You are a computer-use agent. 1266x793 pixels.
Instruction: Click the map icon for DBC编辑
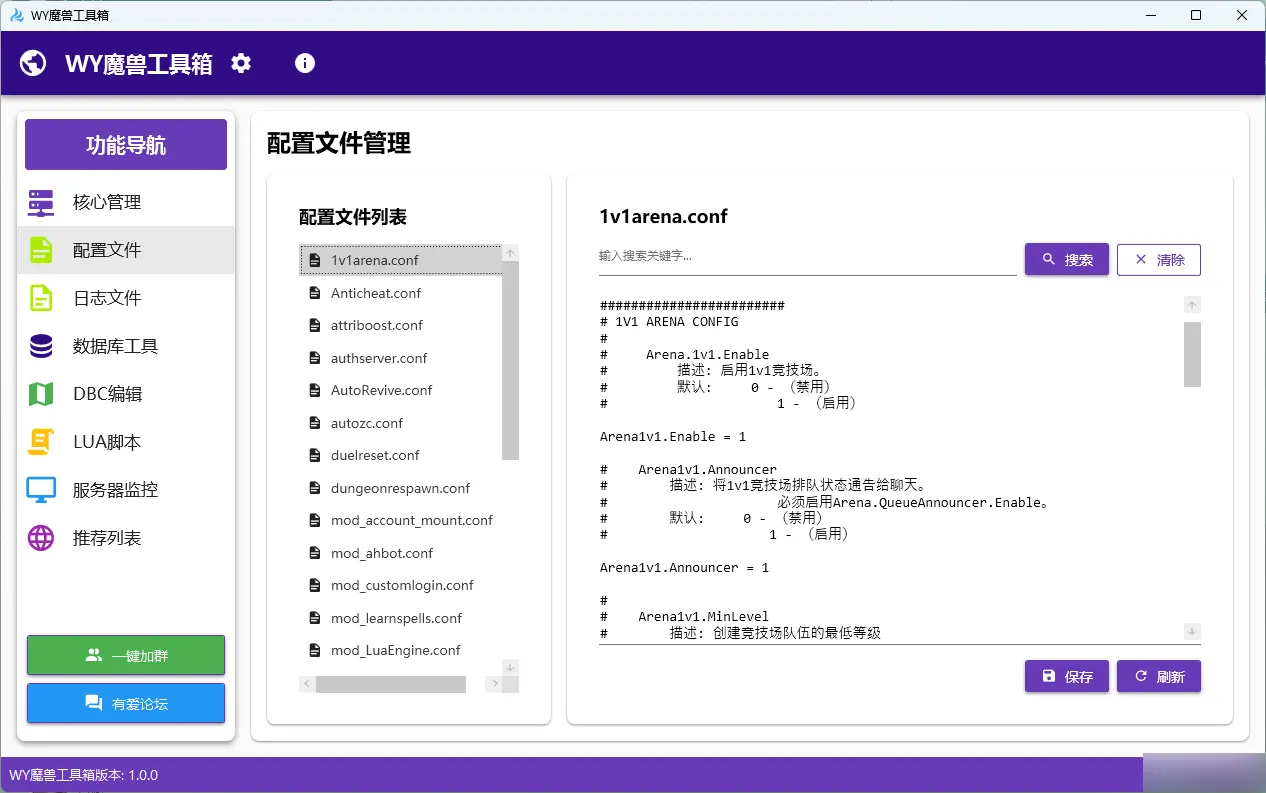pyautogui.click(x=41, y=394)
